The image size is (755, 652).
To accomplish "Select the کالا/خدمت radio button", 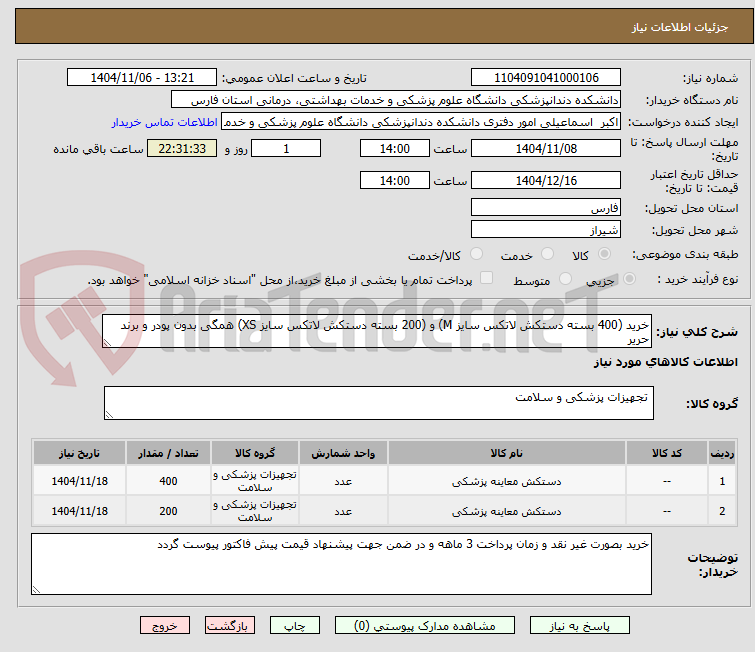I will pos(476,254).
